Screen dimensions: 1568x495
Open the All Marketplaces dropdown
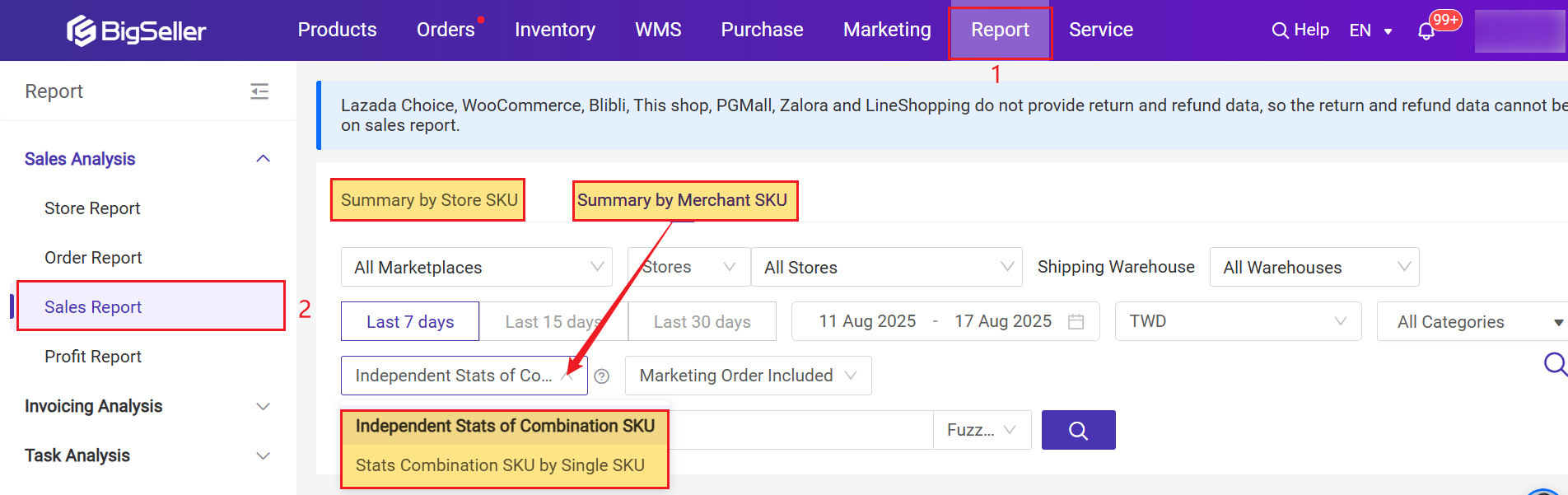(x=477, y=267)
